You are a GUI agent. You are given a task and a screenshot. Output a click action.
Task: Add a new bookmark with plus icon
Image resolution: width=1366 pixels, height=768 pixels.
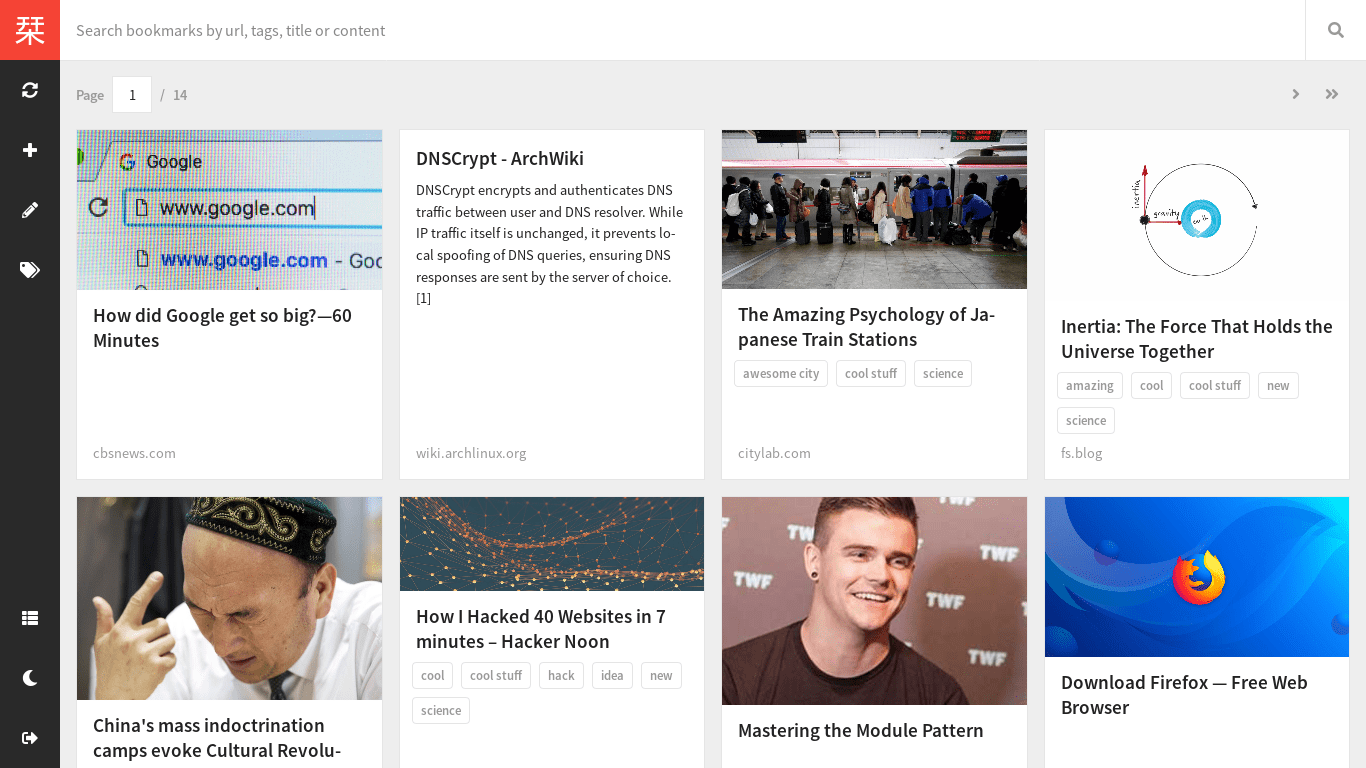click(30, 150)
